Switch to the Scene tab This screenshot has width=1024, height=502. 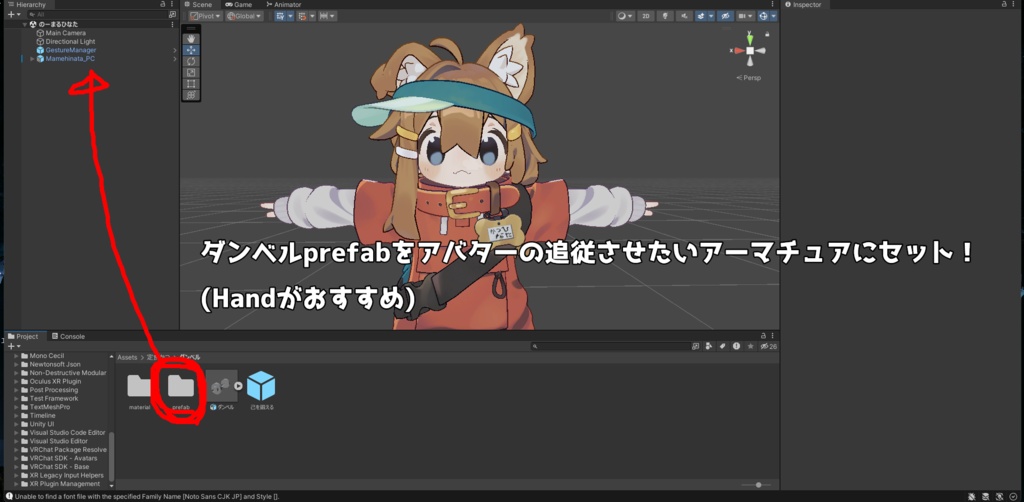pyautogui.click(x=198, y=5)
